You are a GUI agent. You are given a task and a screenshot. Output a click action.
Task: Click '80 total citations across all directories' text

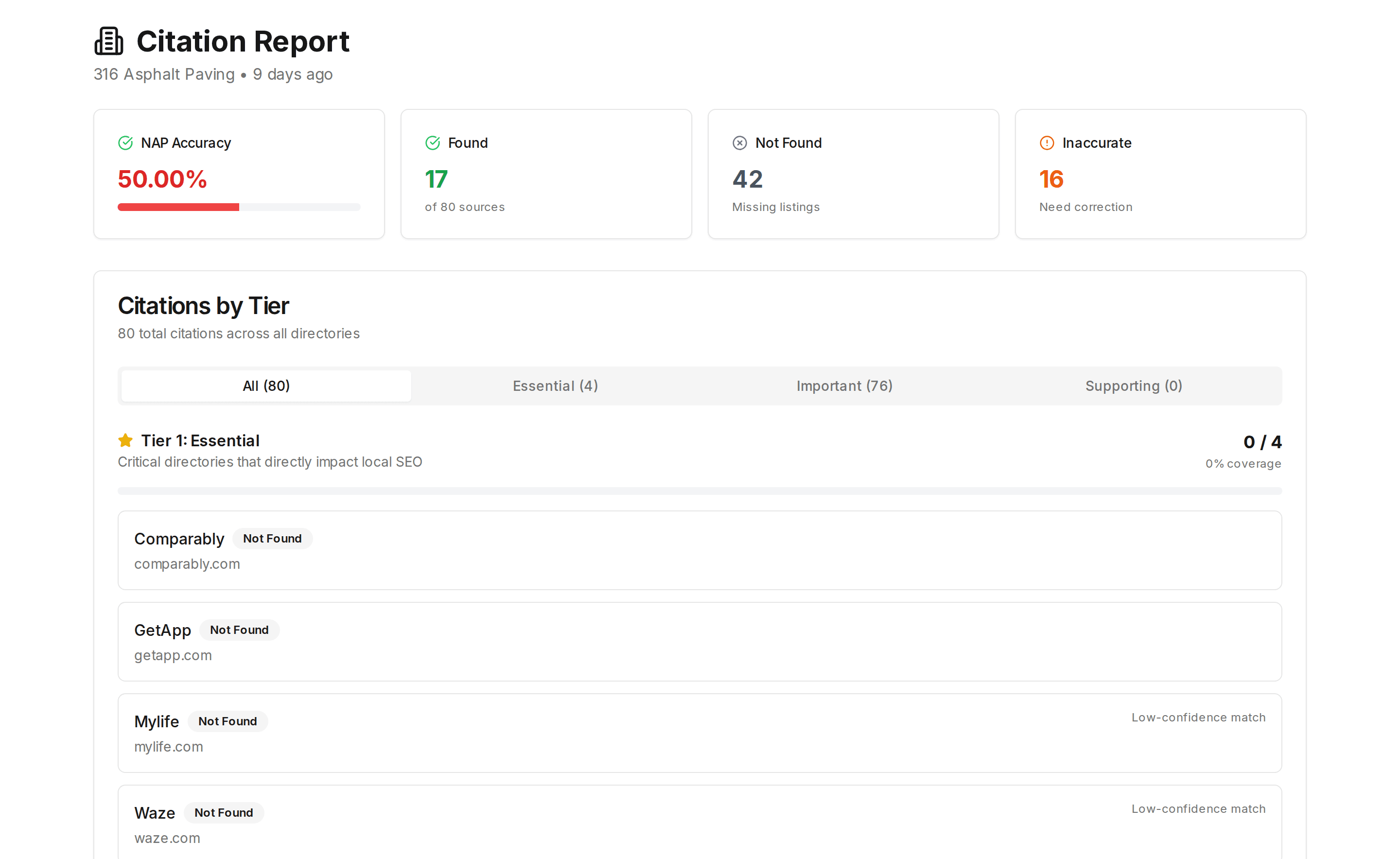pyautogui.click(x=239, y=333)
